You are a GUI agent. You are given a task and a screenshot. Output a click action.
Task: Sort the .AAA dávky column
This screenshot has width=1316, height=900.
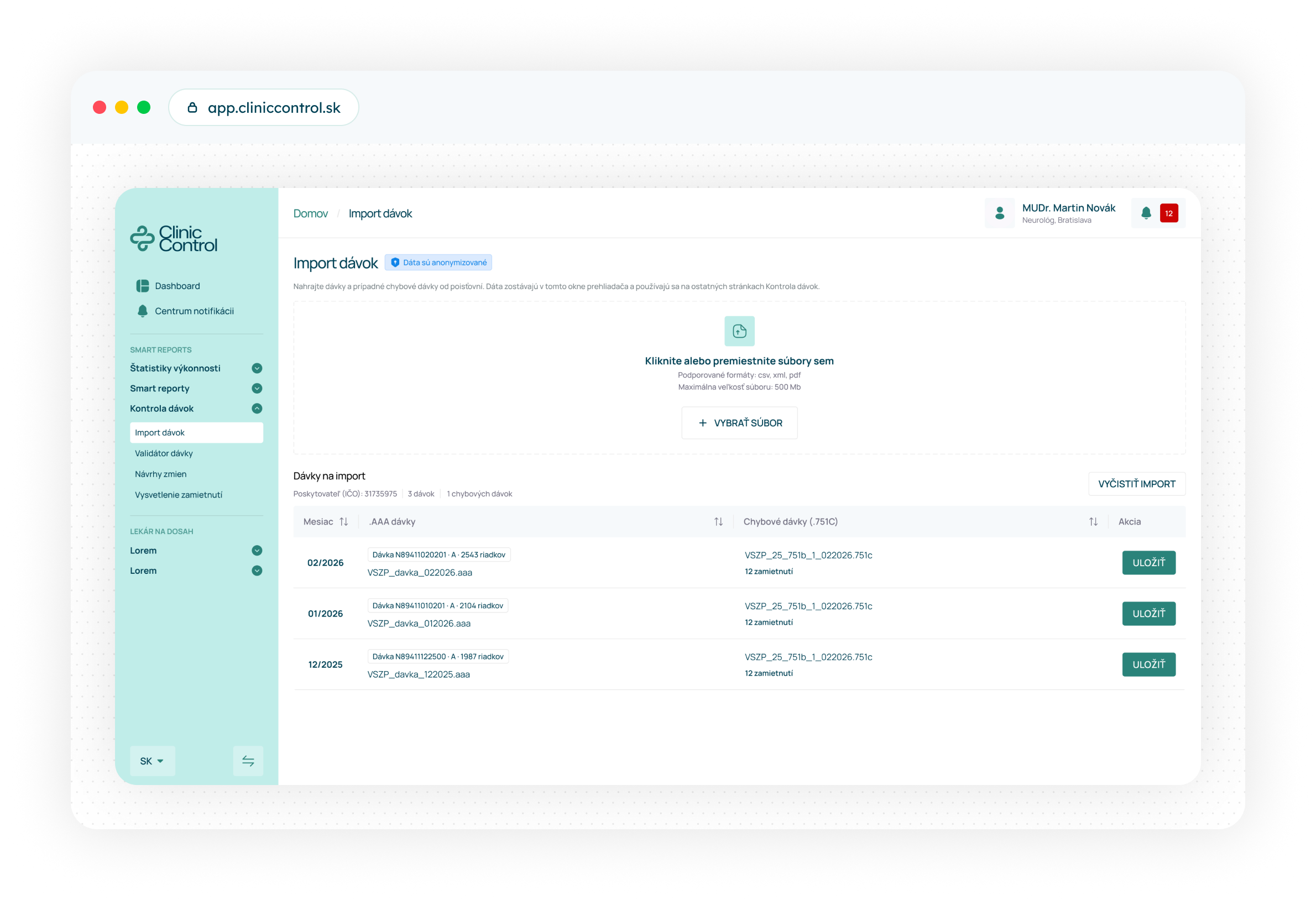point(718,522)
